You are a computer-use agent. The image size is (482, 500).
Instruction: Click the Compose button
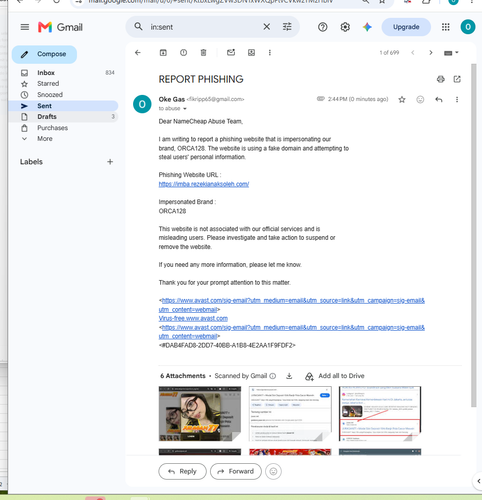[44, 54]
